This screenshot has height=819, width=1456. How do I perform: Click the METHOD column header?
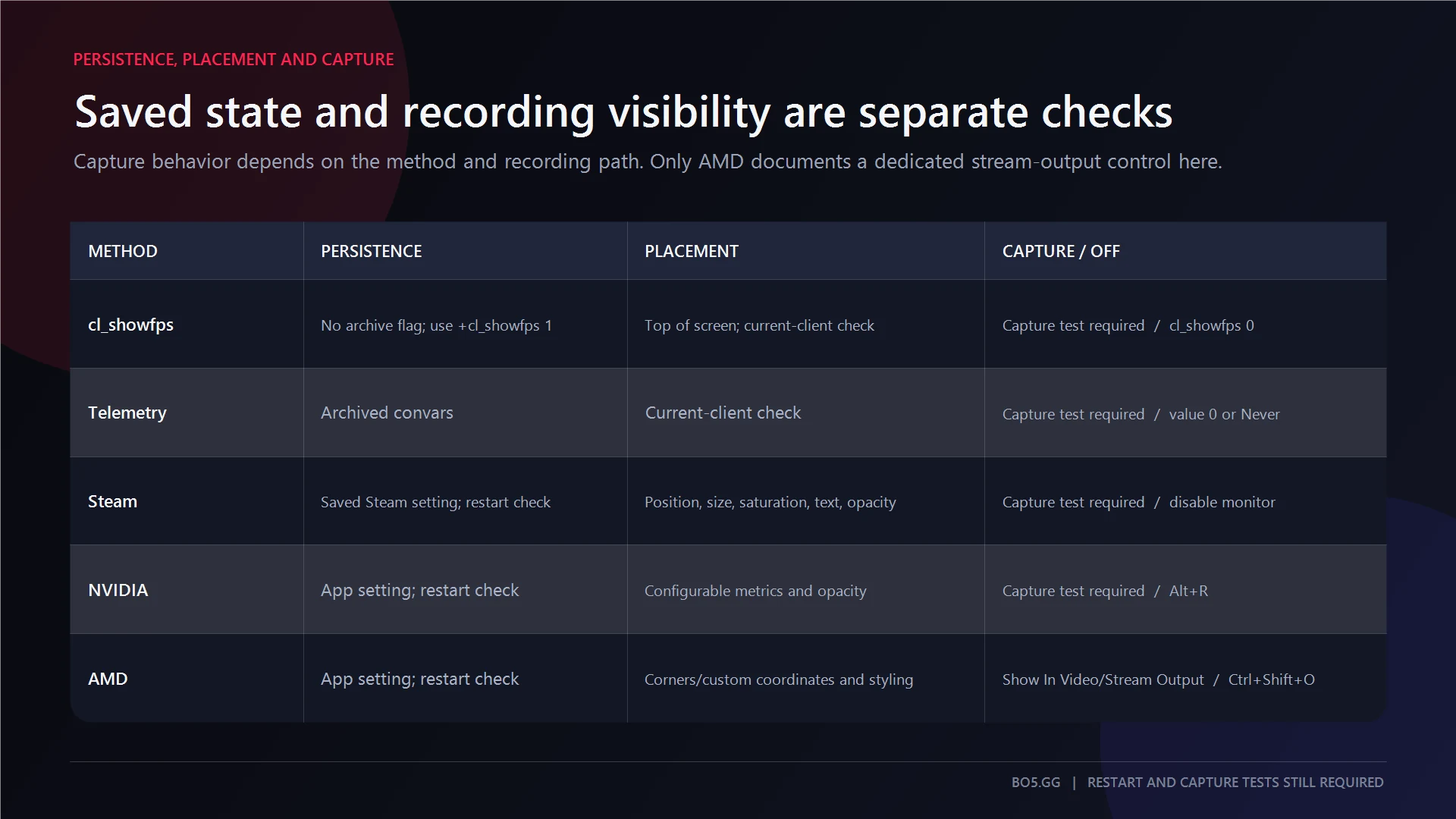(123, 251)
